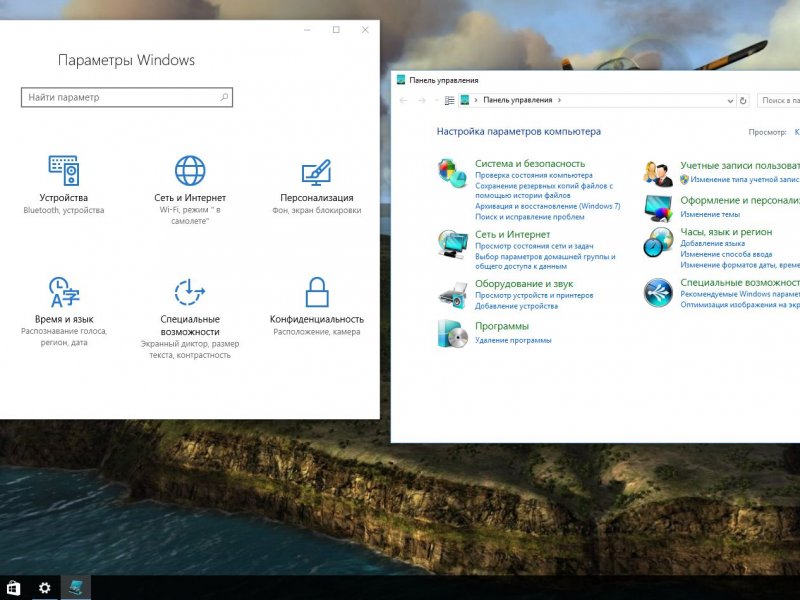Click the Добавление языка link
The image size is (800, 600).
712,243
